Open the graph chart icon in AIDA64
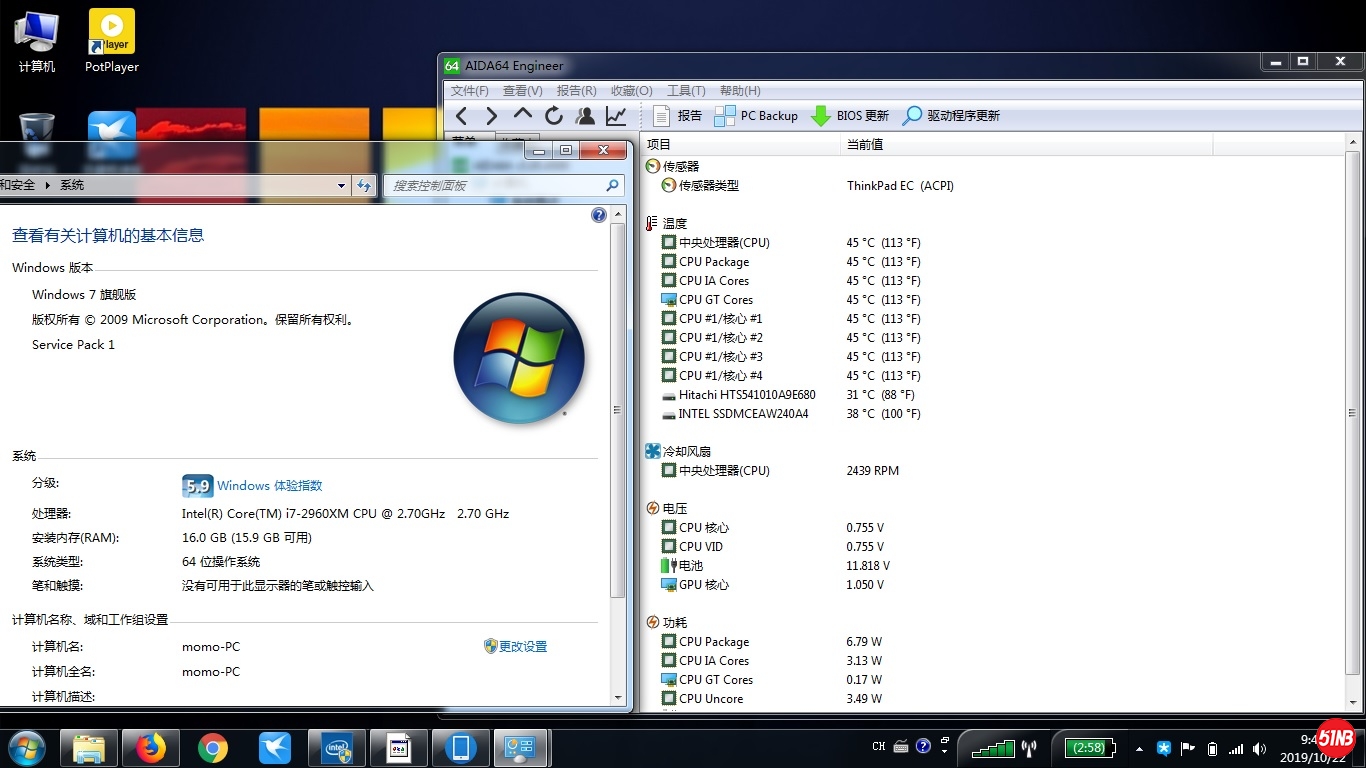1366x768 pixels. pyautogui.click(x=616, y=116)
